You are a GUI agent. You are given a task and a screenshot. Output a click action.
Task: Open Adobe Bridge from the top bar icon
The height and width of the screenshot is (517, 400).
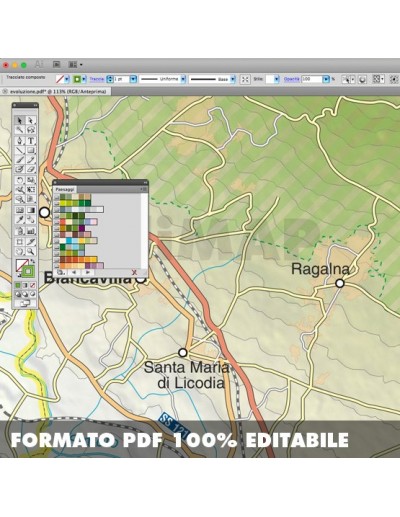coord(57,64)
